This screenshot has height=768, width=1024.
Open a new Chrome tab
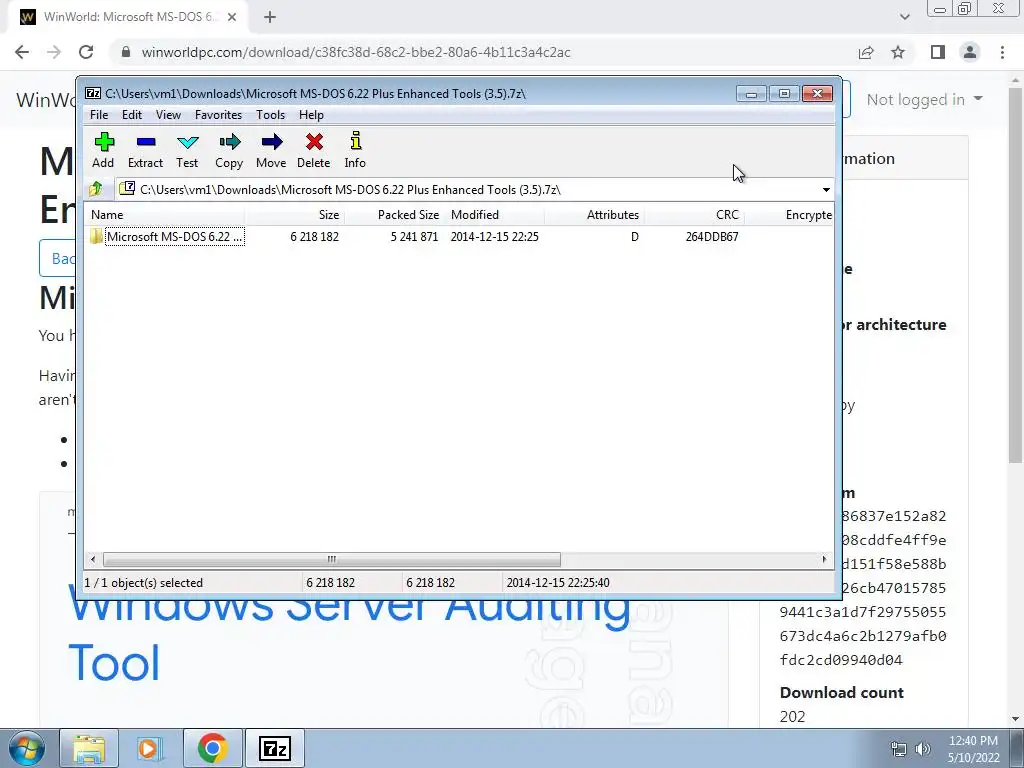270,18
